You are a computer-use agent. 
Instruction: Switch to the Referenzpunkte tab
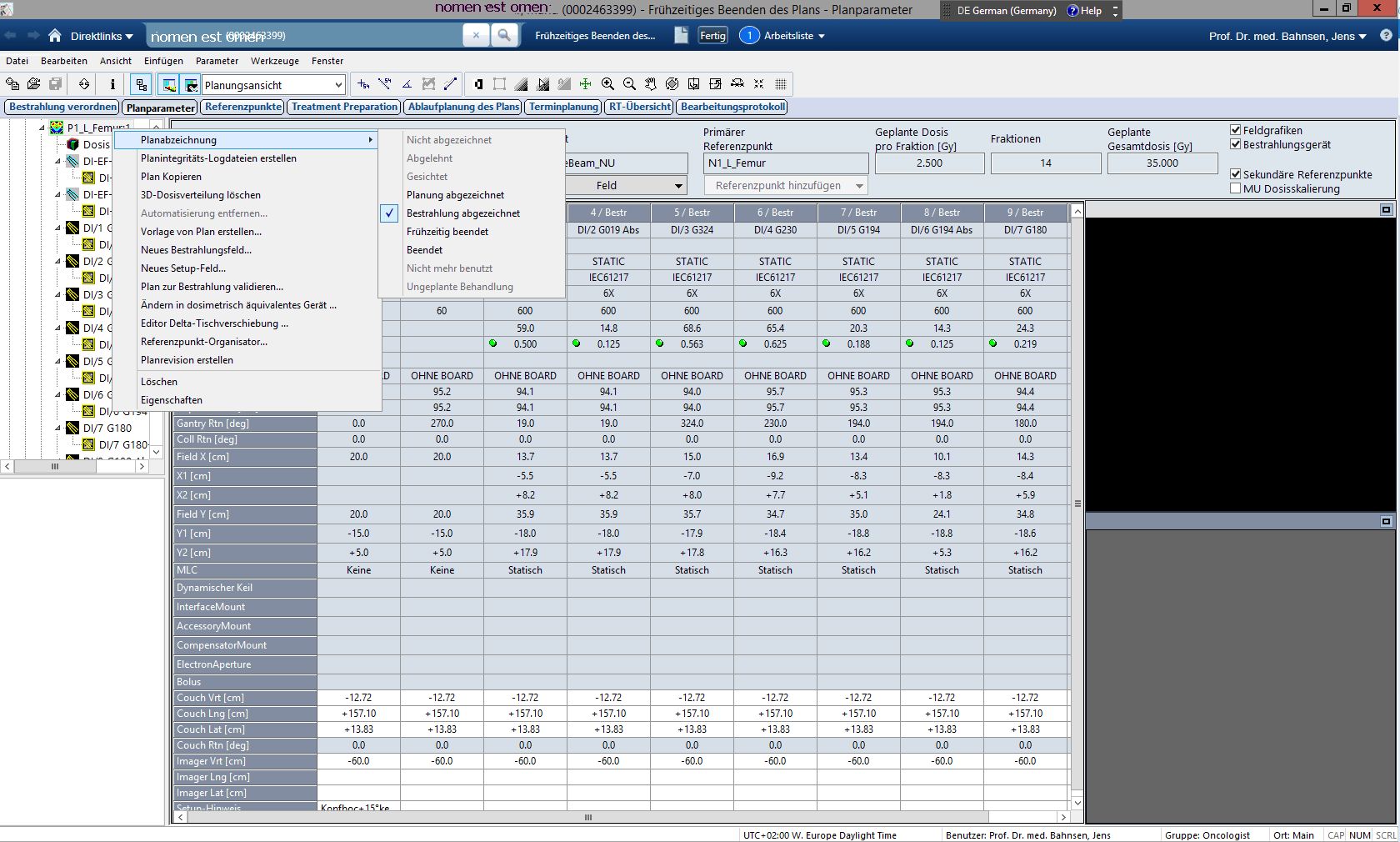243,107
